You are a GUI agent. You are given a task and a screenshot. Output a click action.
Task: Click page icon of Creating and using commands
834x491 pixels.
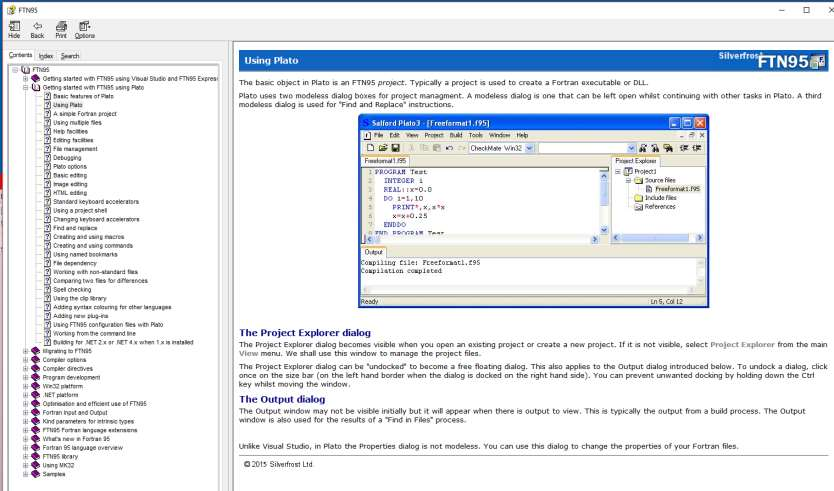click(x=47, y=245)
